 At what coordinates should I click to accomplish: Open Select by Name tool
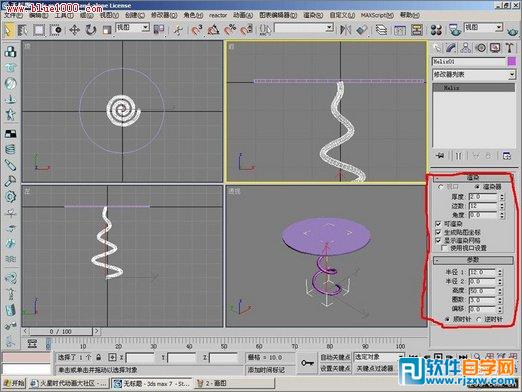(x=23, y=30)
